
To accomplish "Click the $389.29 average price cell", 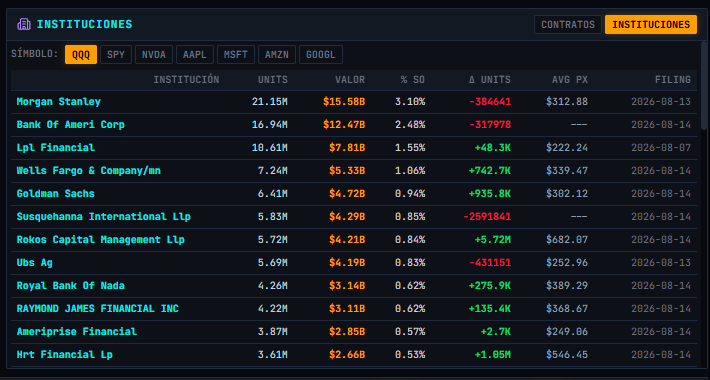I will [567, 286].
